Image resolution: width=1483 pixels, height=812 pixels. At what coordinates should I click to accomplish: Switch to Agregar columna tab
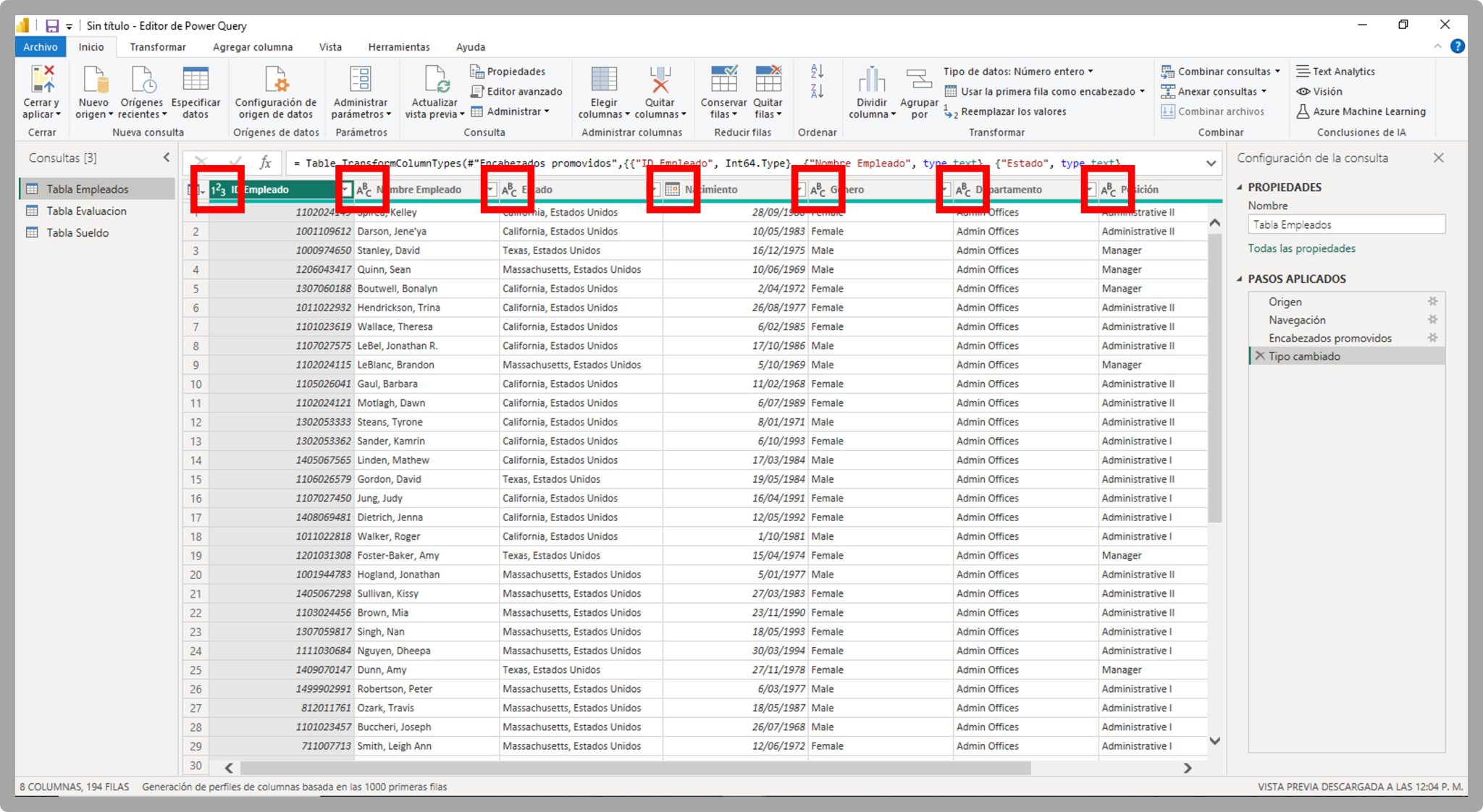[253, 47]
